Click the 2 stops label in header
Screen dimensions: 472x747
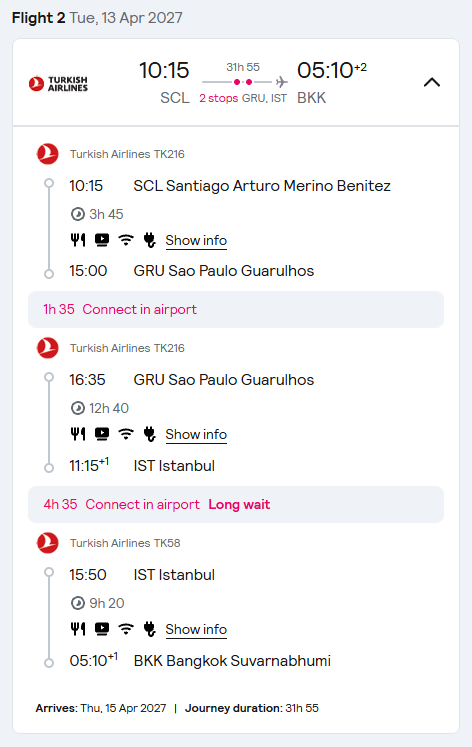219,98
